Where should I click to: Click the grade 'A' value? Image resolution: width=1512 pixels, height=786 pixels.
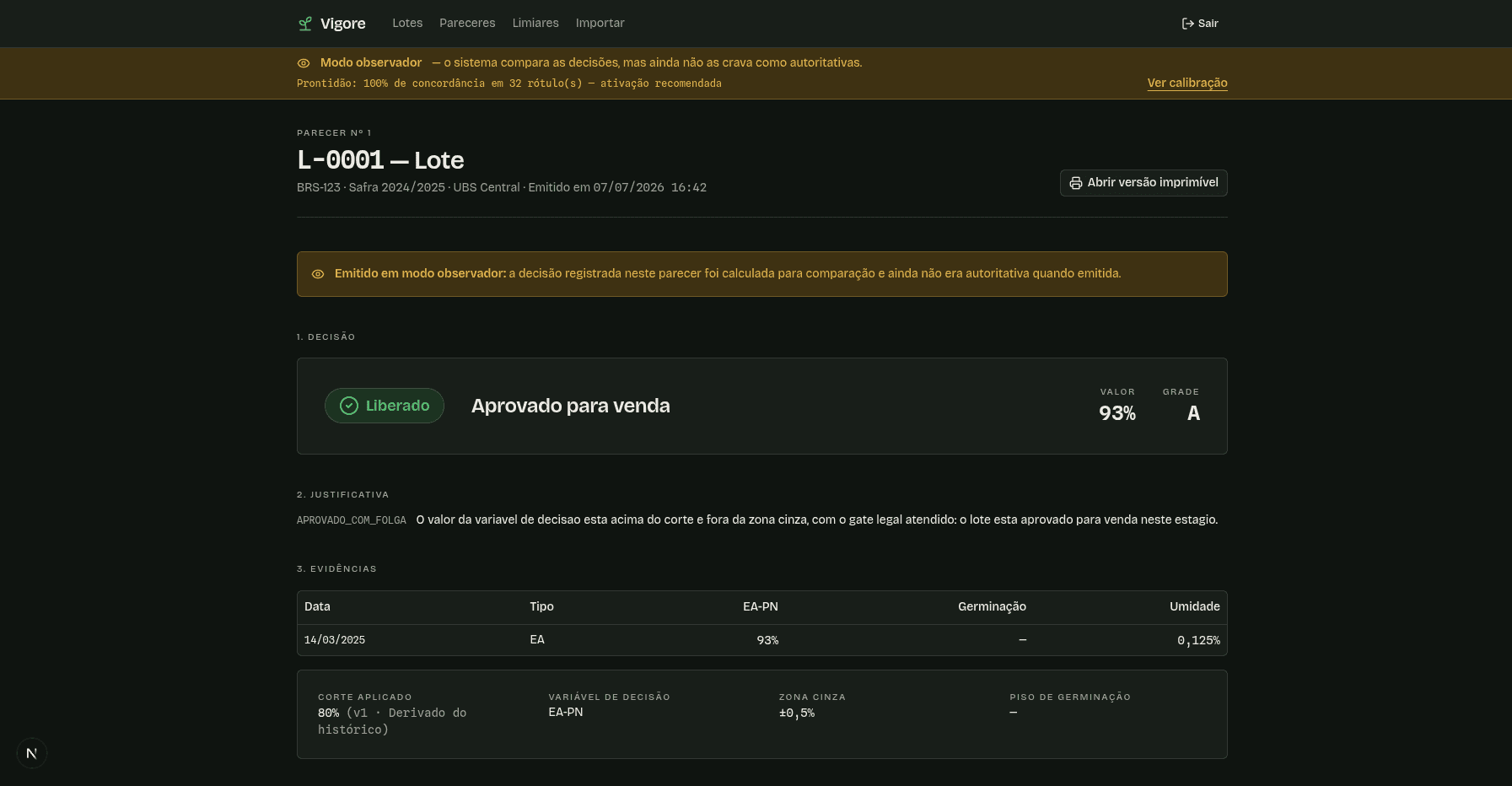pos(1193,413)
